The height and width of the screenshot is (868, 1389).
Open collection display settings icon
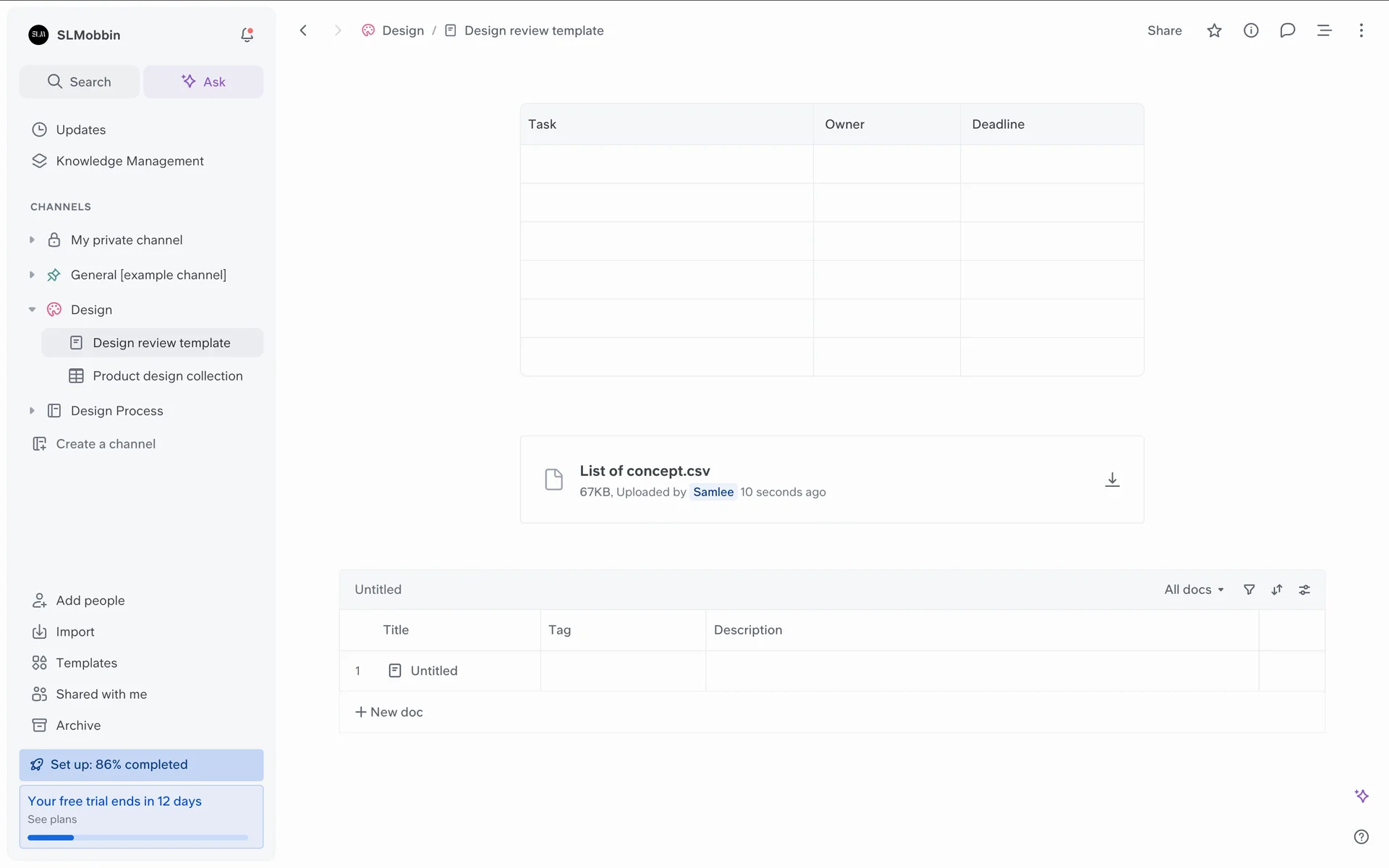[x=1304, y=590]
